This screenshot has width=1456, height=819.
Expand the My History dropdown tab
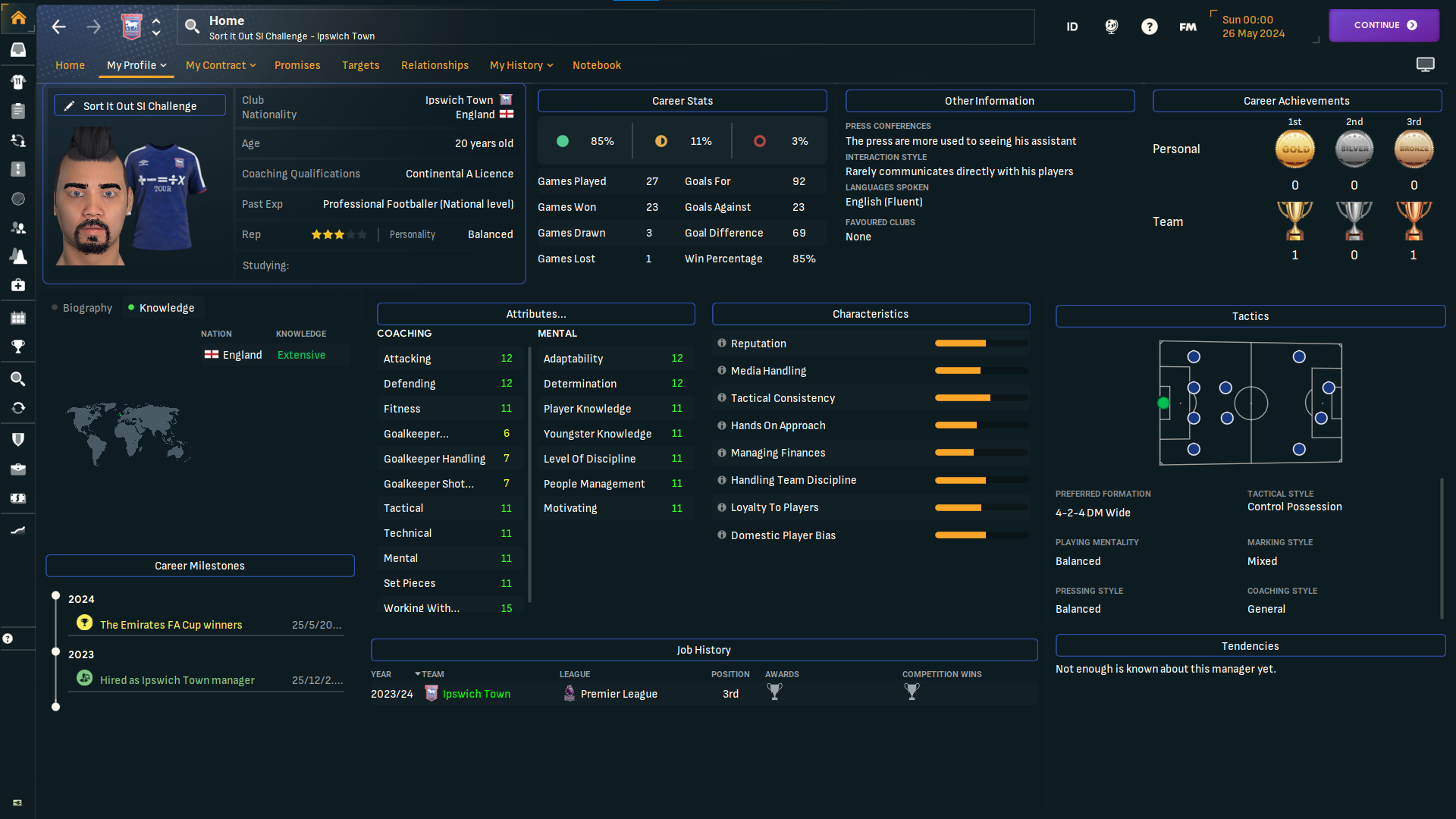coord(522,65)
